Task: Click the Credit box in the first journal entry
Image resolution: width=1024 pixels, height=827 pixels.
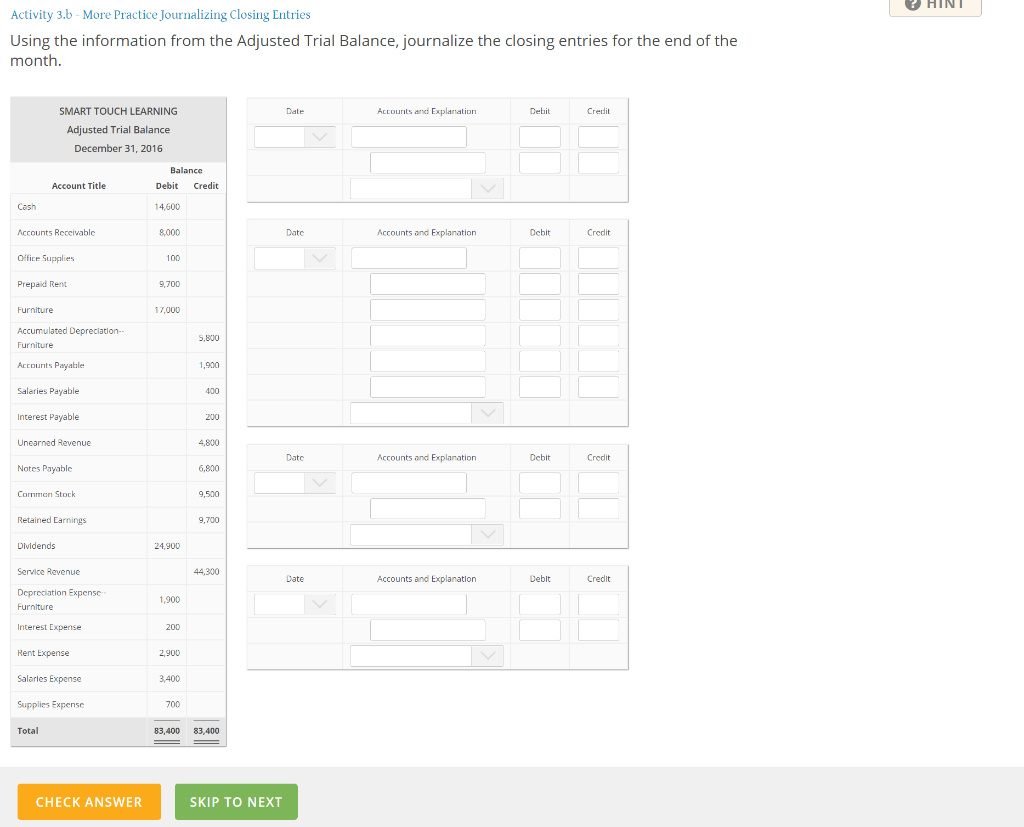Action: [598, 136]
